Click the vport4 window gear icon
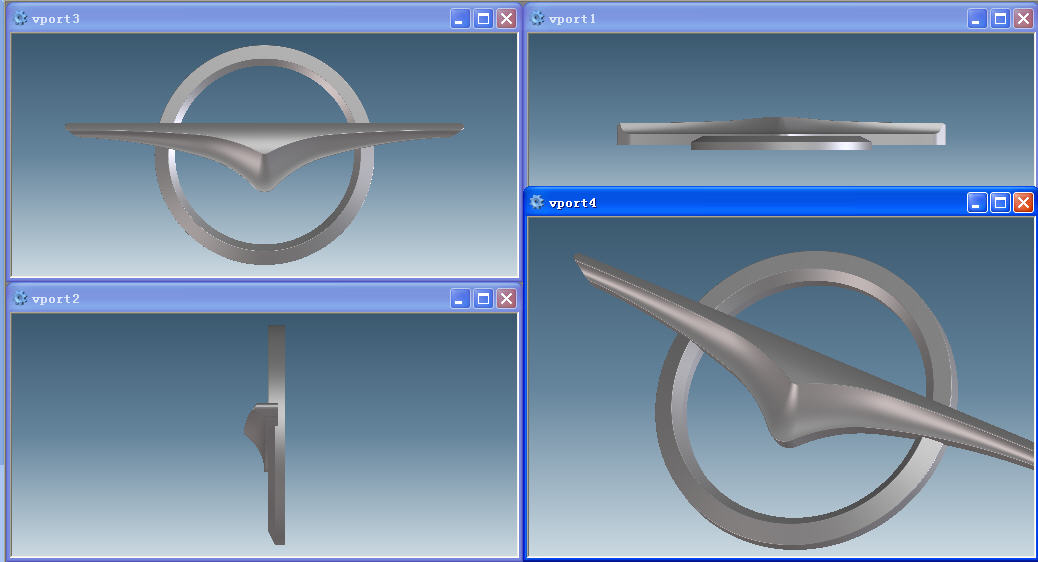This screenshot has height=562, width=1038. click(537, 202)
